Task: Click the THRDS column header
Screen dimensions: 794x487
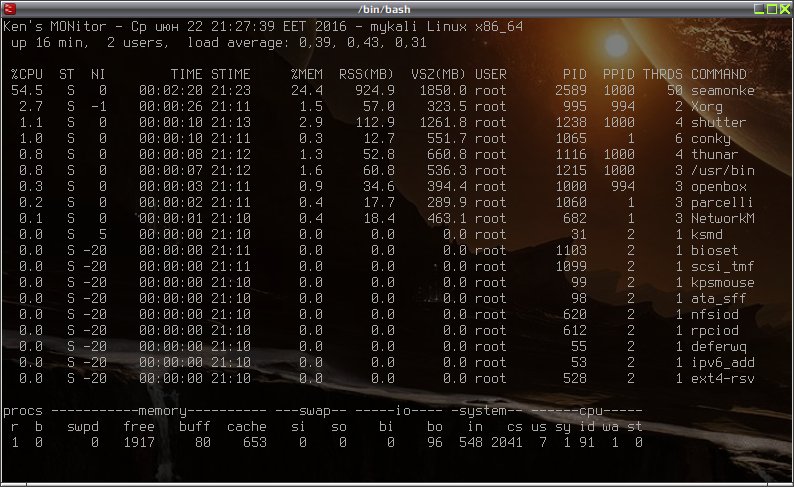Action: click(x=663, y=74)
